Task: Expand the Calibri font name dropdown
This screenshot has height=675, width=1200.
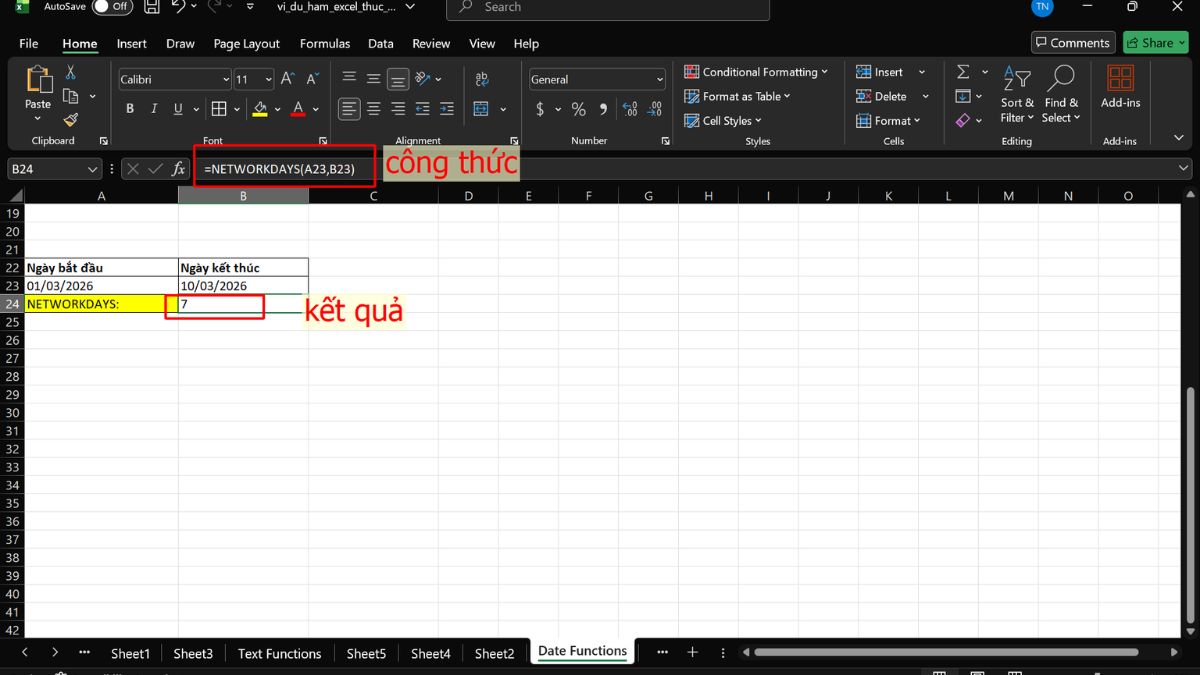Action: [x=225, y=79]
